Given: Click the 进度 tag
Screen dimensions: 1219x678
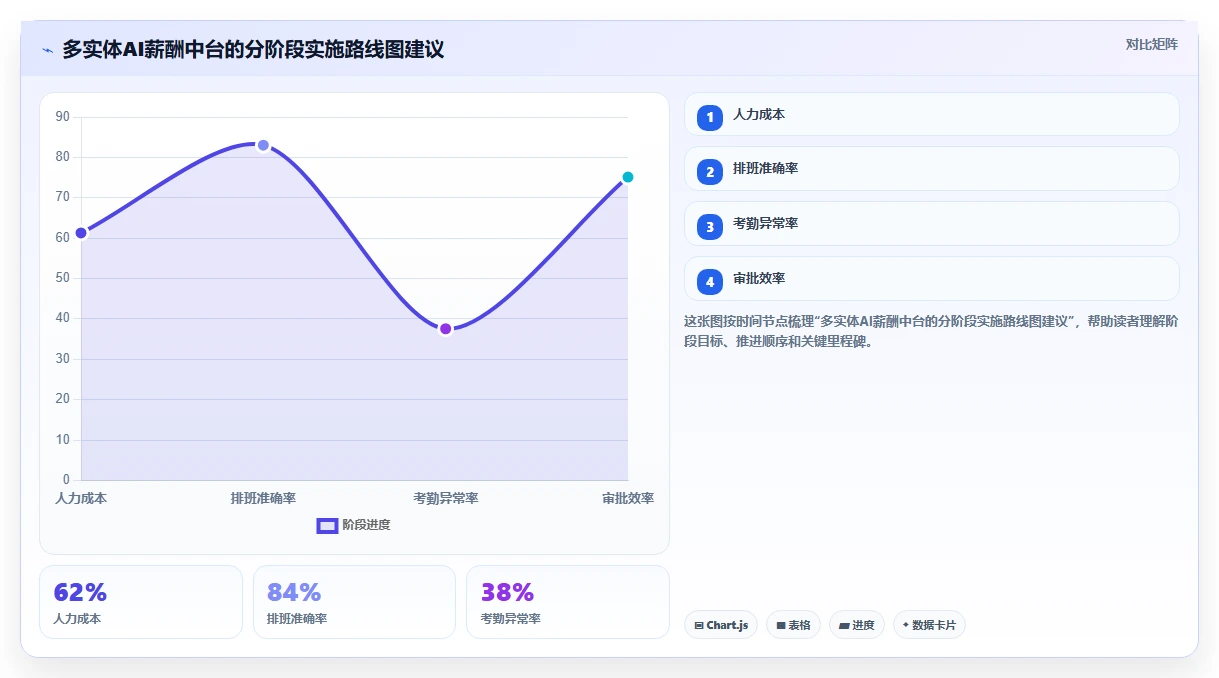Looking at the screenshot, I should pos(857,625).
